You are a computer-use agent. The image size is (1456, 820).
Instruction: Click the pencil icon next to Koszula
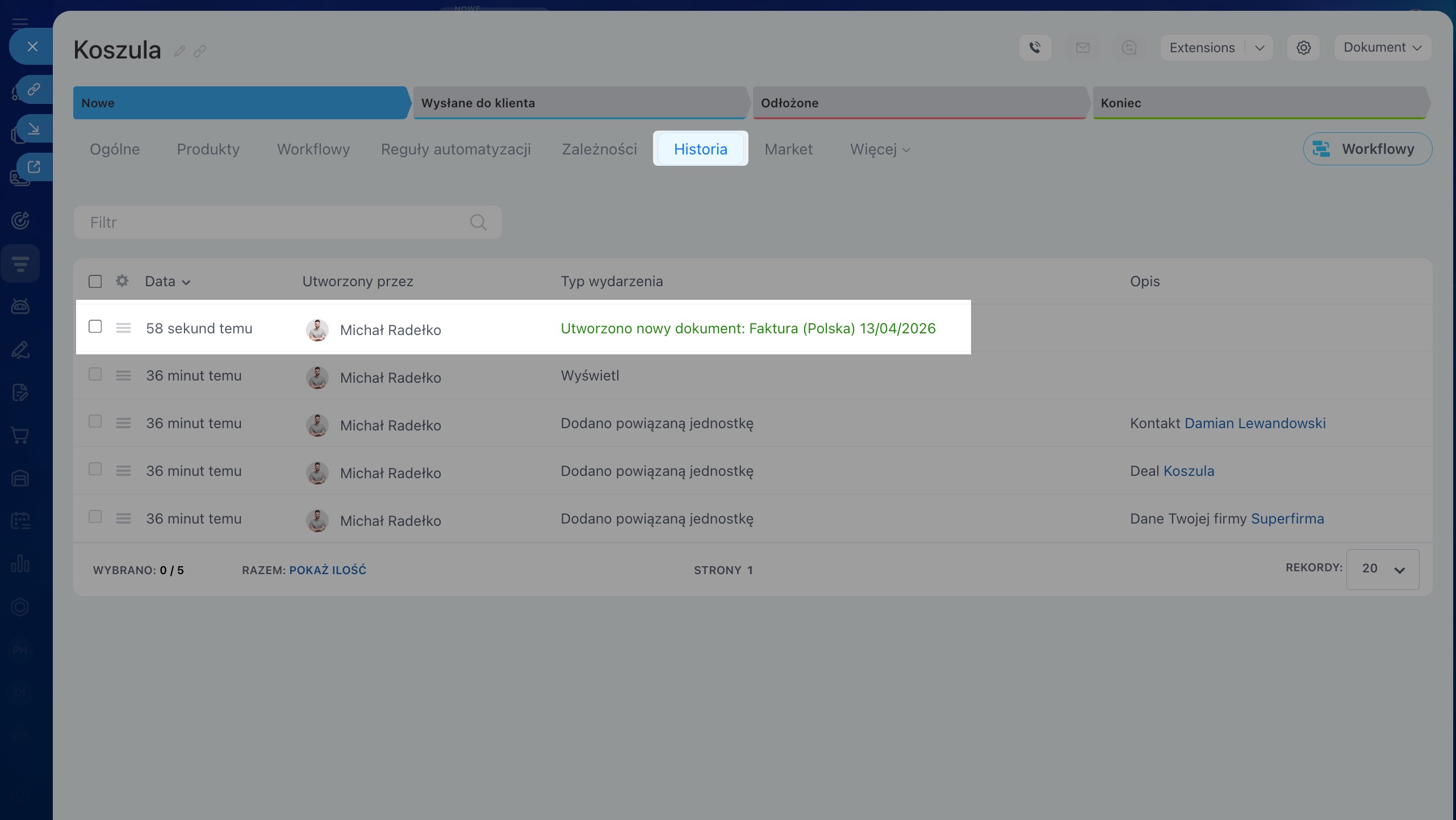[179, 52]
